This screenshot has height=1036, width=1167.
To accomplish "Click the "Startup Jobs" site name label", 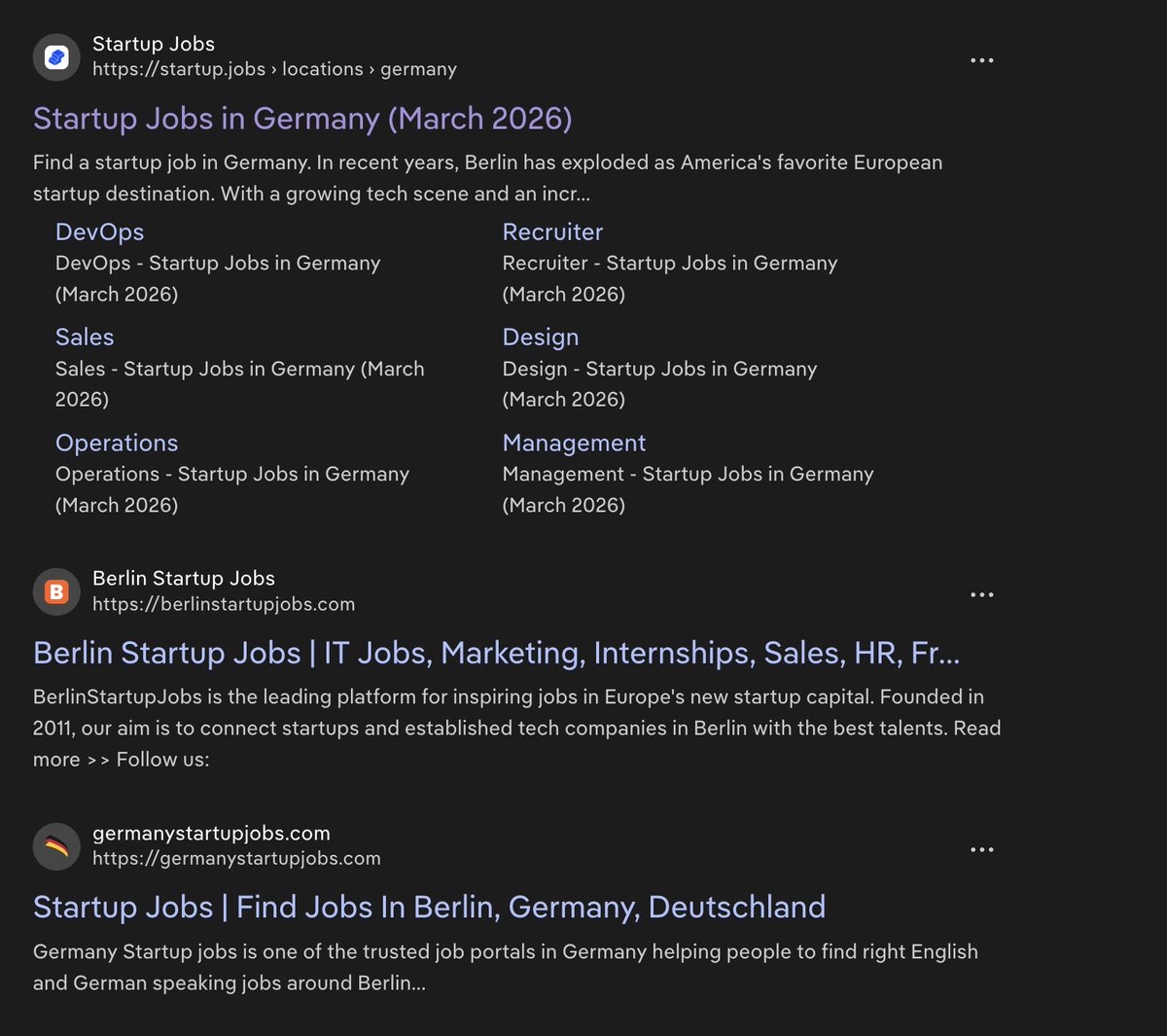I will [x=154, y=43].
